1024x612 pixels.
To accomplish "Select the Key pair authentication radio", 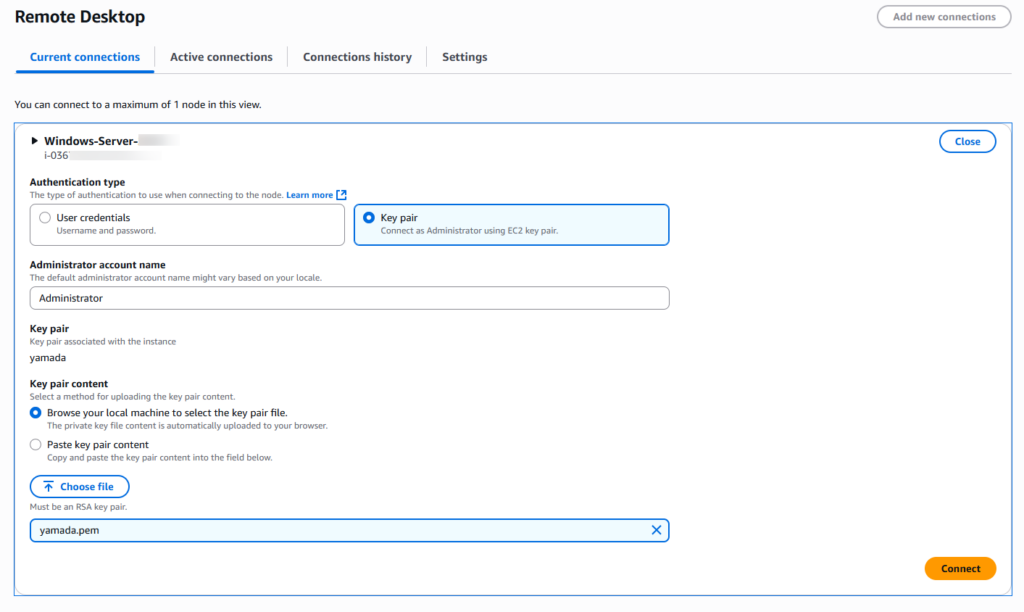I will (369, 218).
